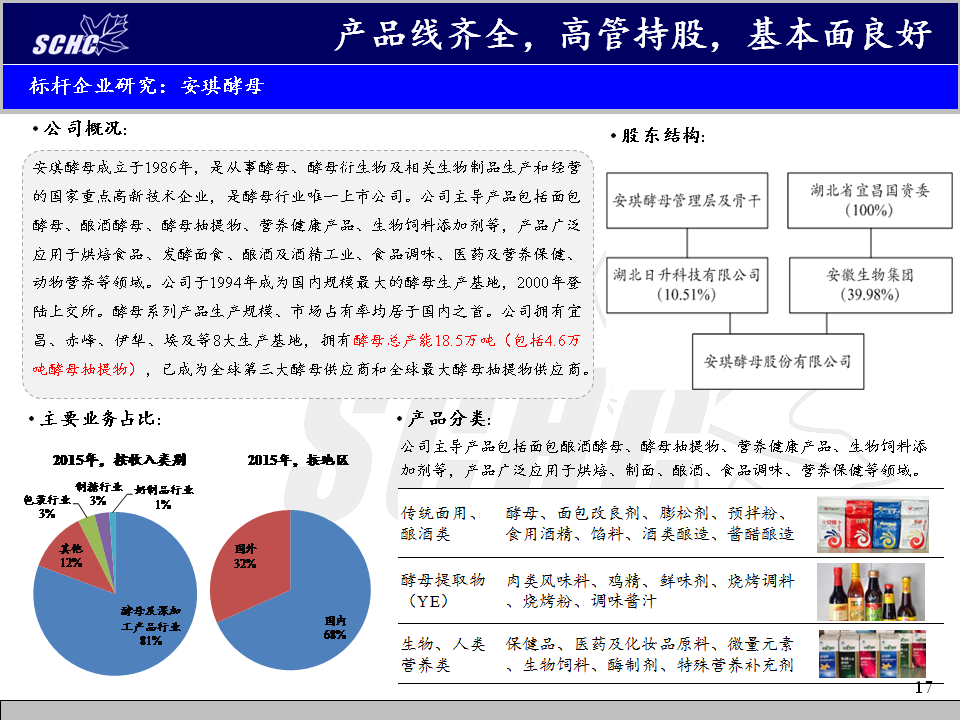The height and width of the screenshot is (720, 960).
Task: Click the nutrition product boxes image
Action: tap(871, 655)
